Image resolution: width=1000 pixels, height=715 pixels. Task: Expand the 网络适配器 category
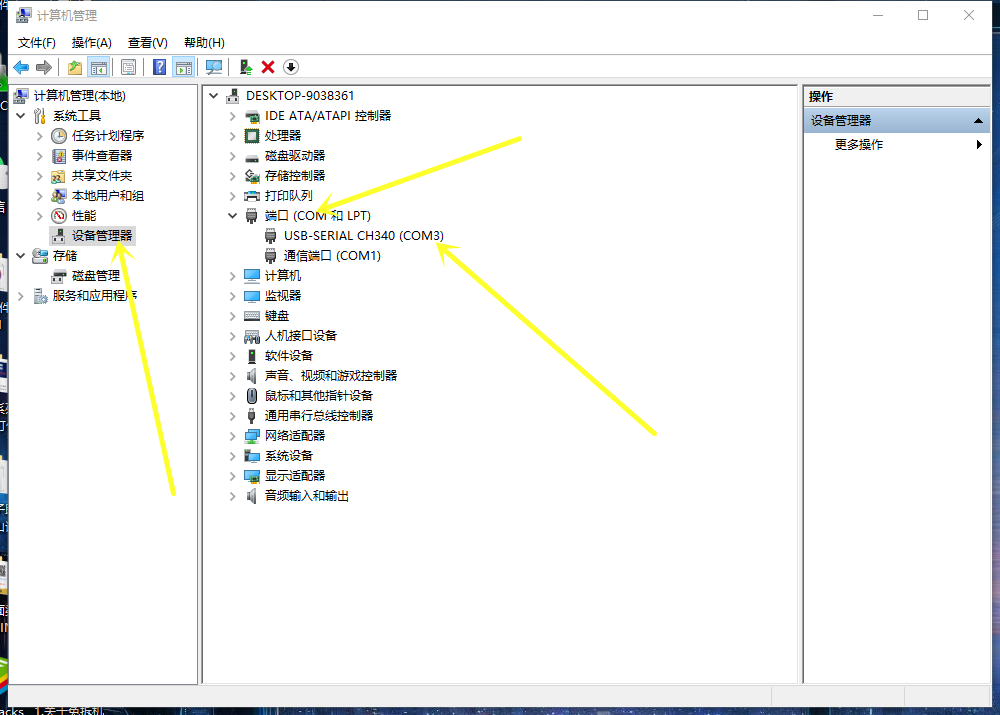pos(233,436)
